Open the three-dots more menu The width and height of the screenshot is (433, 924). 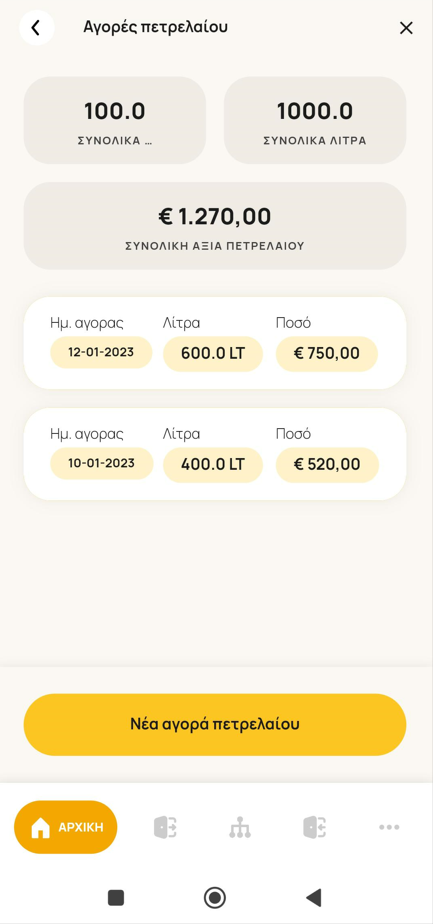pyautogui.click(x=389, y=827)
